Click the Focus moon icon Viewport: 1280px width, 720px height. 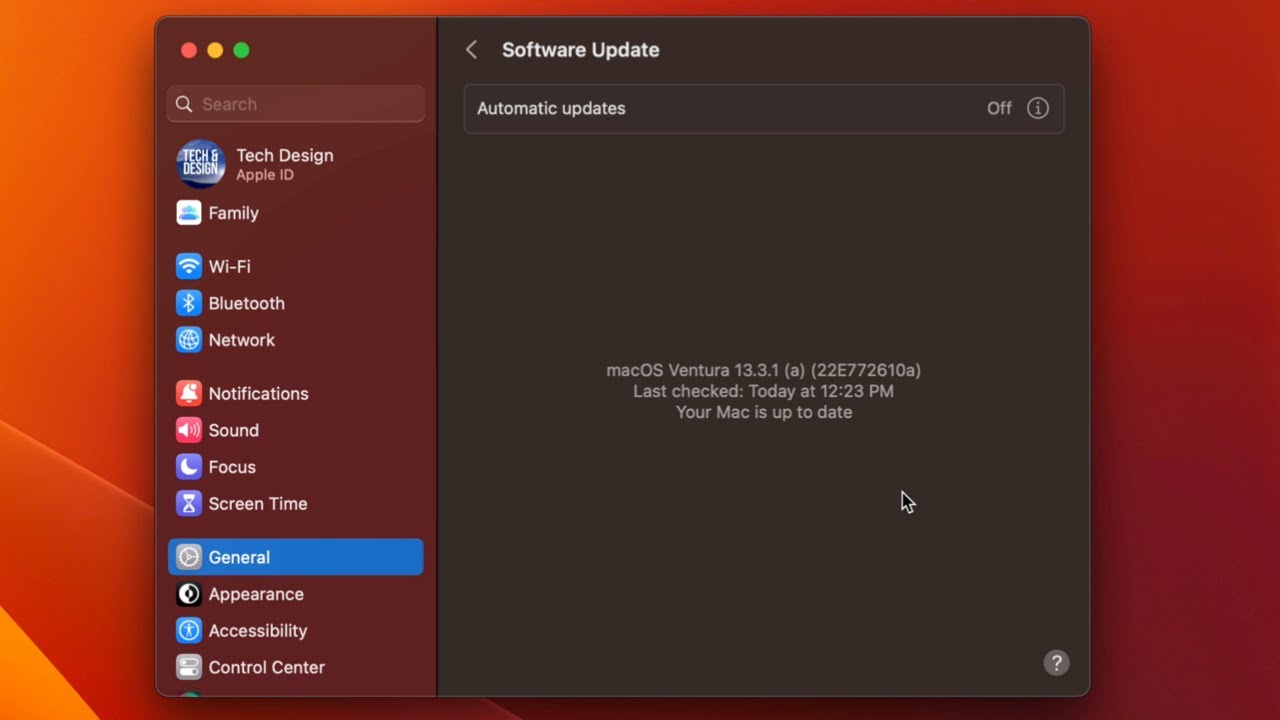(x=188, y=467)
